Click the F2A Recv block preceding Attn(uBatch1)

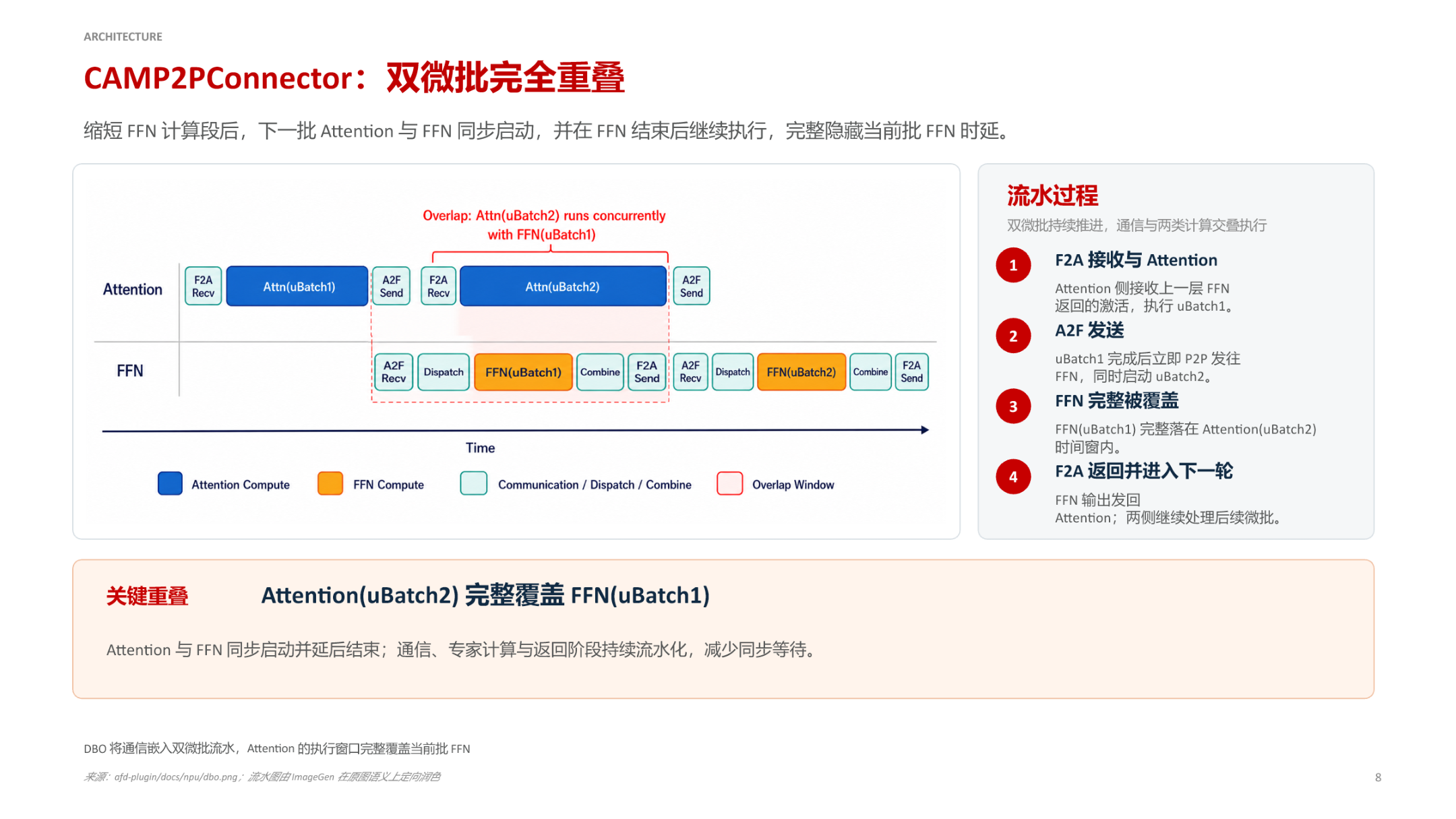click(204, 286)
